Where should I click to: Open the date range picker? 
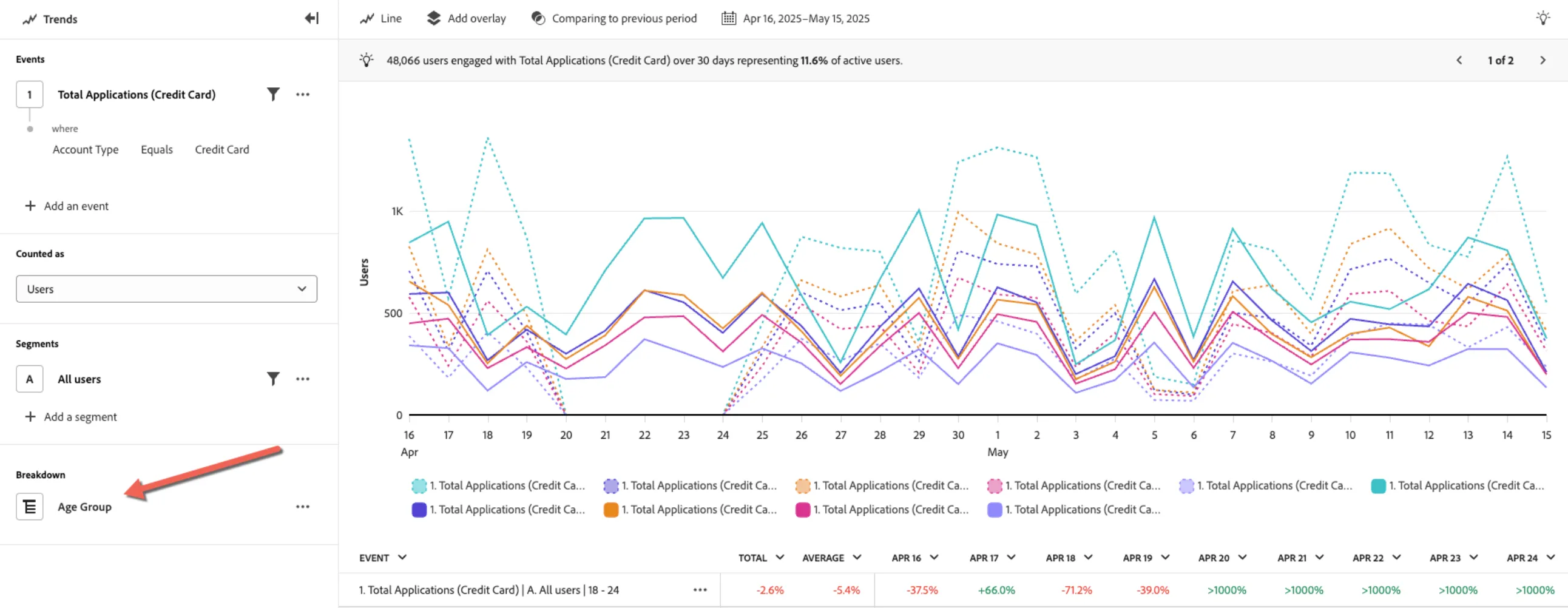click(x=796, y=18)
